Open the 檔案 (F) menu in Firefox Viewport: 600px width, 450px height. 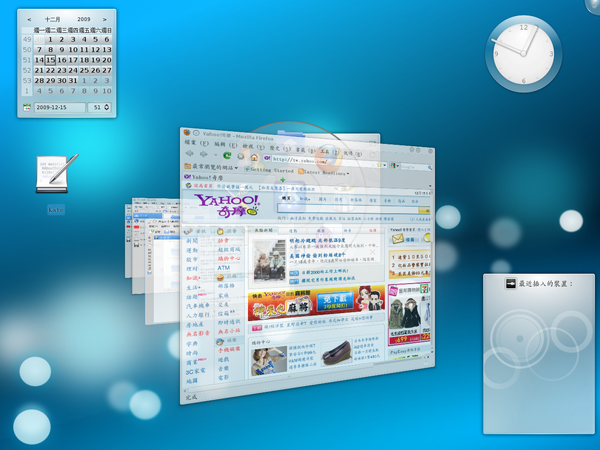pyautogui.click(x=197, y=143)
